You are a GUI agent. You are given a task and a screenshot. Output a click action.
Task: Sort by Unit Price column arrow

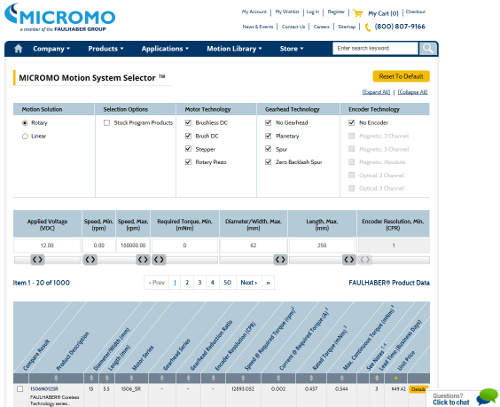click(396, 378)
